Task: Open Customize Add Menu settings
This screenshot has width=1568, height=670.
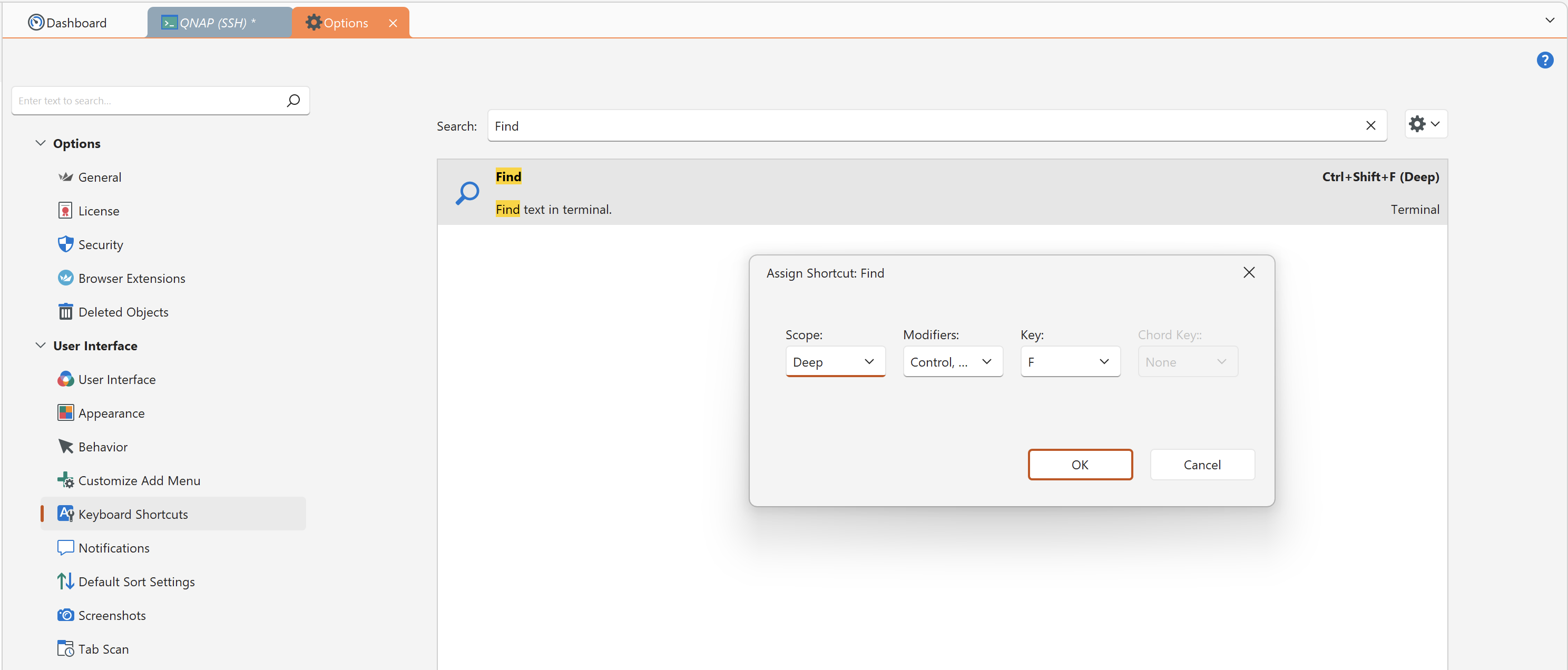Action: pyautogui.click(x=139, y=481)
